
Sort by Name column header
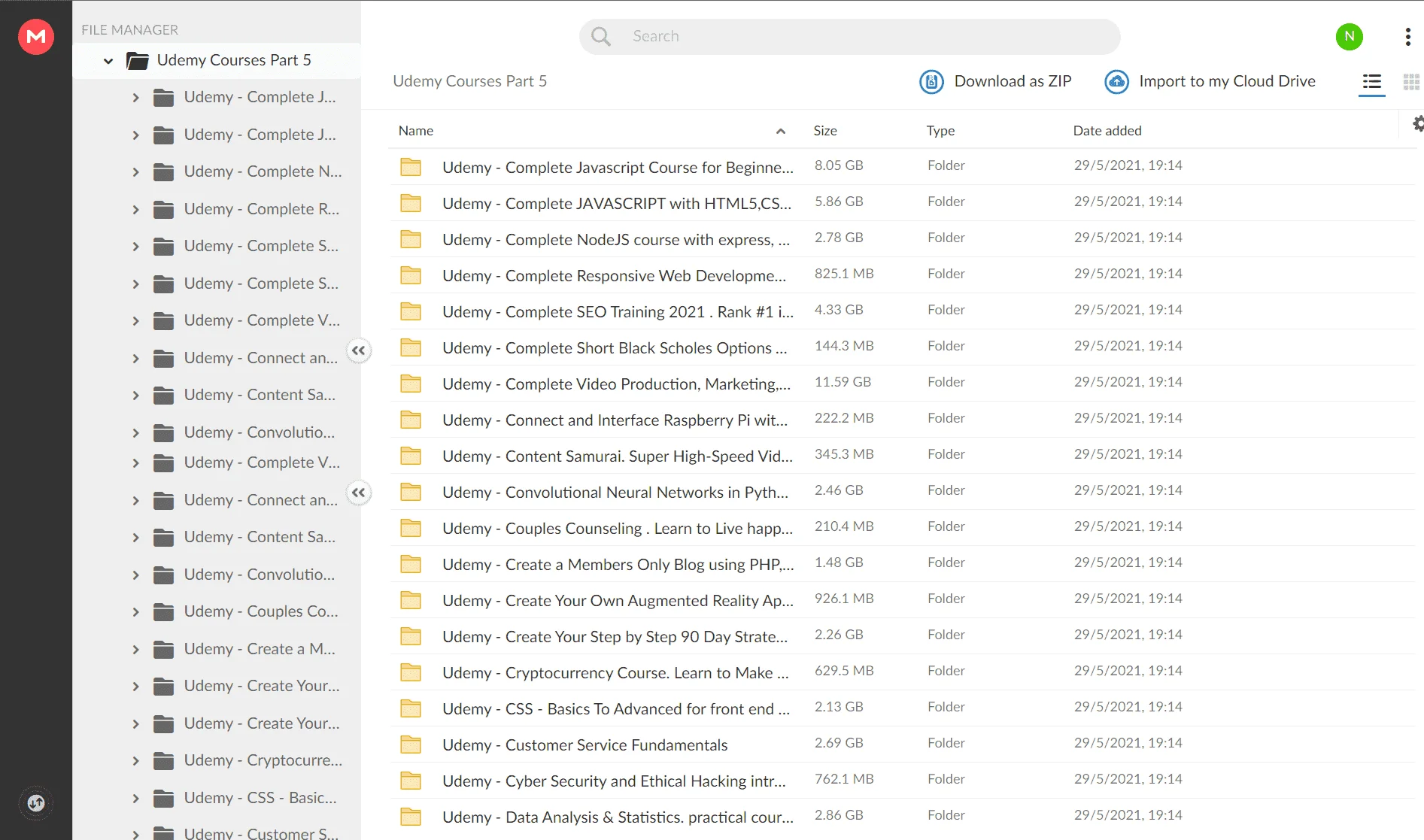coord(416,131)
